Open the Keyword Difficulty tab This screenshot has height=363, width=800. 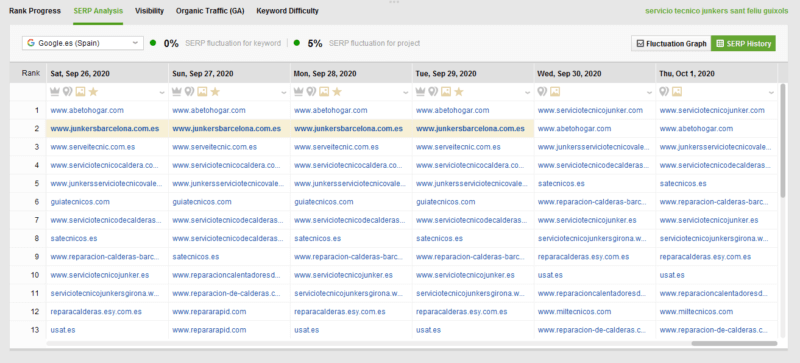[x=287, y=11]
